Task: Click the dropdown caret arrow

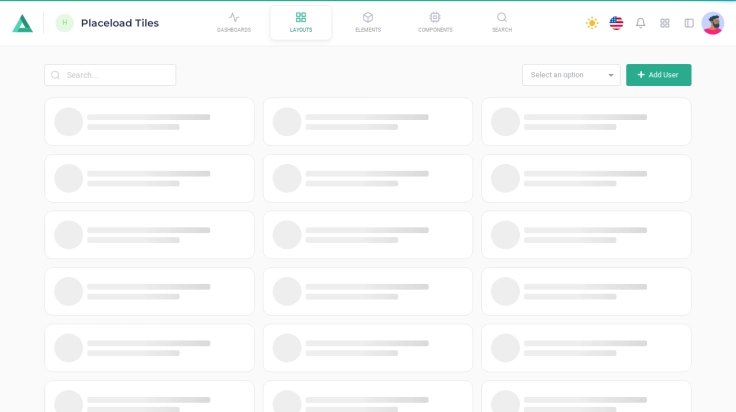Action: [611, 75]
